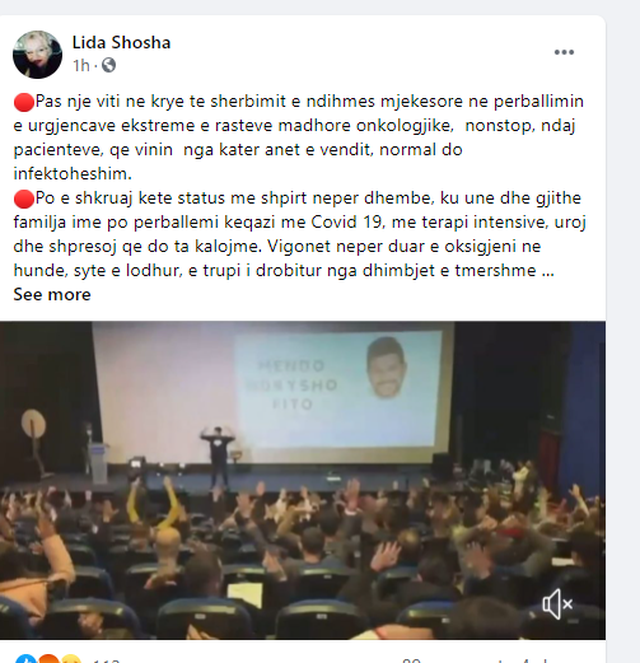Viewport: 640px width, 663px height.
Task: Click the projected slide with face in video
Action: 338,389
